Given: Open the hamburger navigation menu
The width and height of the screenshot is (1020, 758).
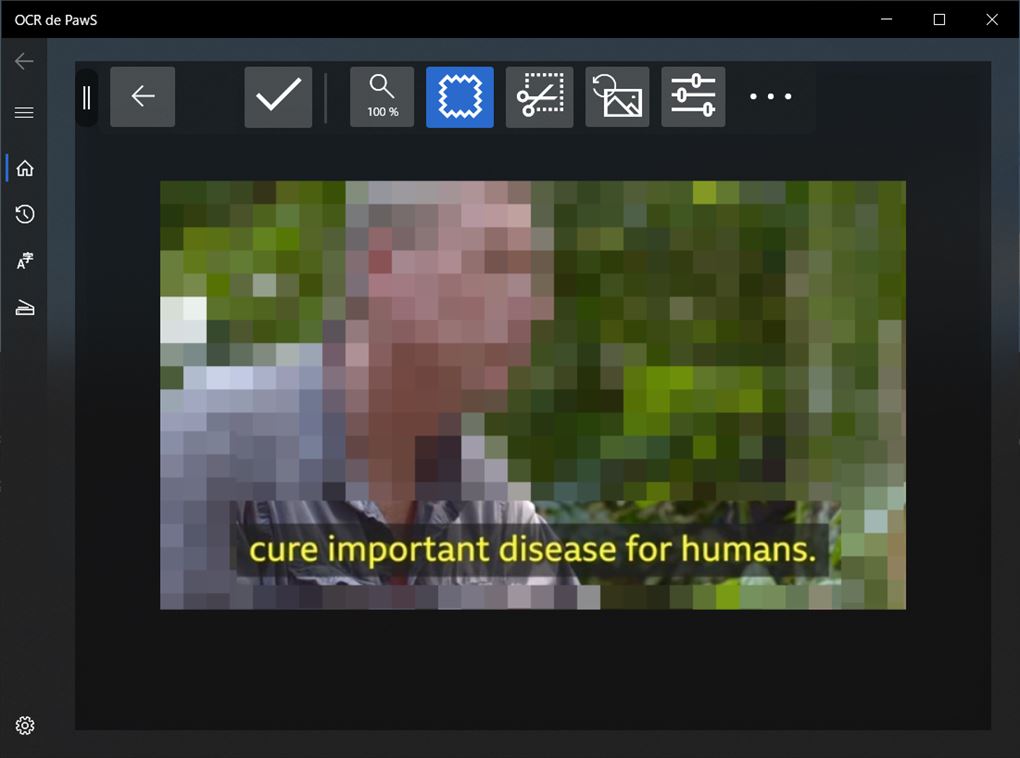Looking at the screenshot, I should pyautogui.click(x=24, y=113).
